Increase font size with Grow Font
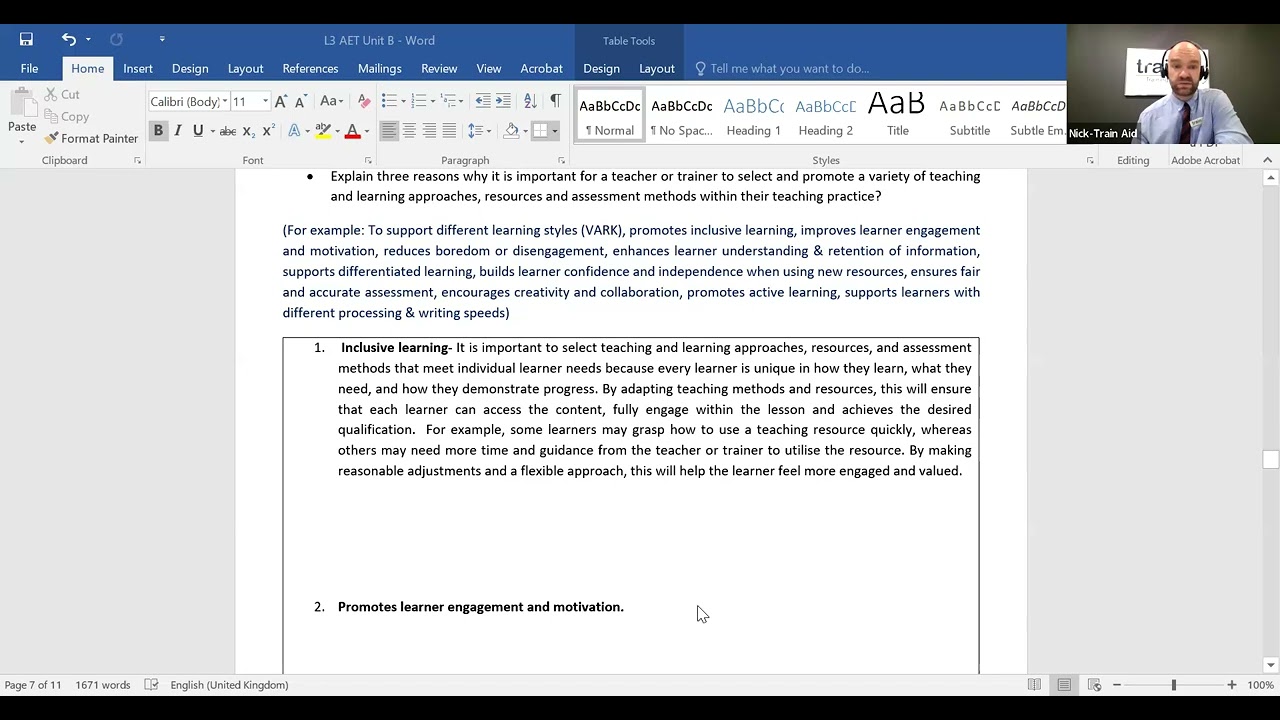The image size is (1280, 720). tap(281, 101)
